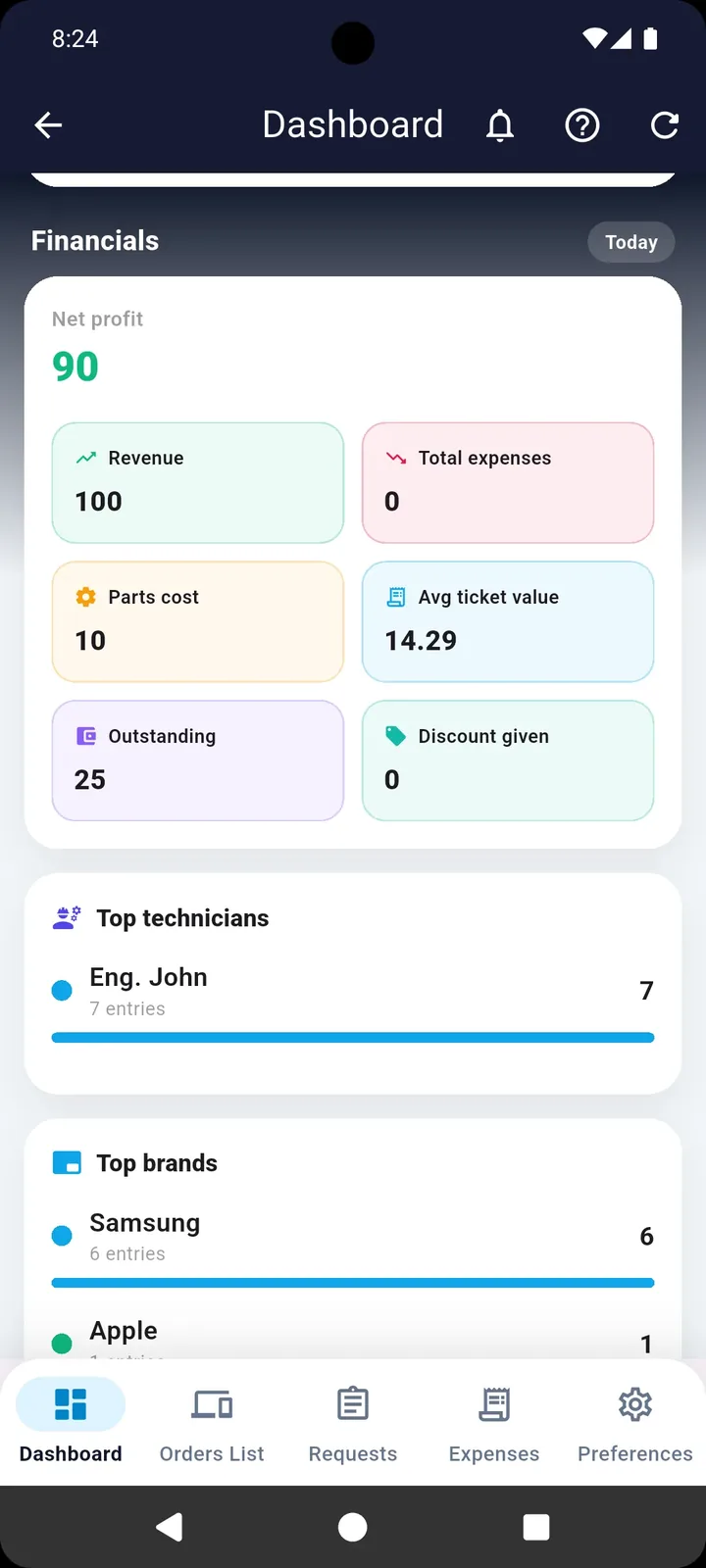Open the Requests tab
The width and height of the screenshot is (706, 1568).
point(353,1421)
